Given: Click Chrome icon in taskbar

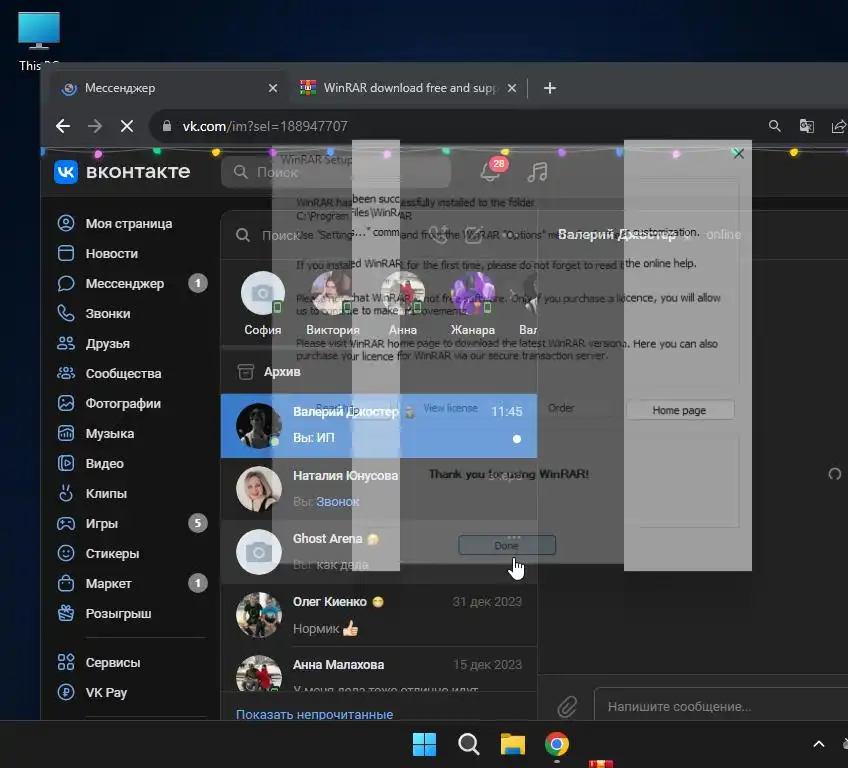Looking at the screenshot, I should click(x=556, y=744).
